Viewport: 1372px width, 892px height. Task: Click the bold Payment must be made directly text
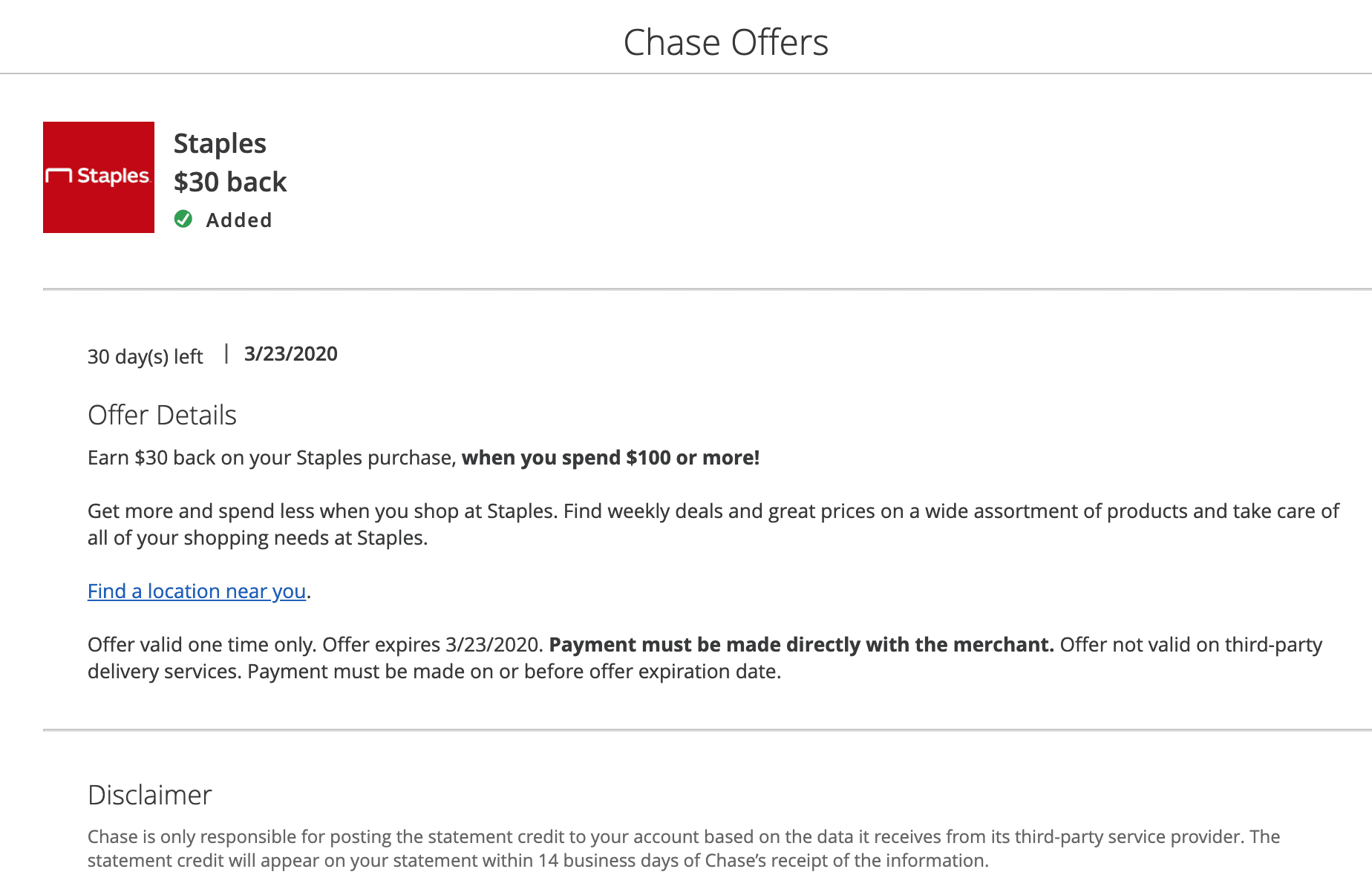click(x=801, y=645)
